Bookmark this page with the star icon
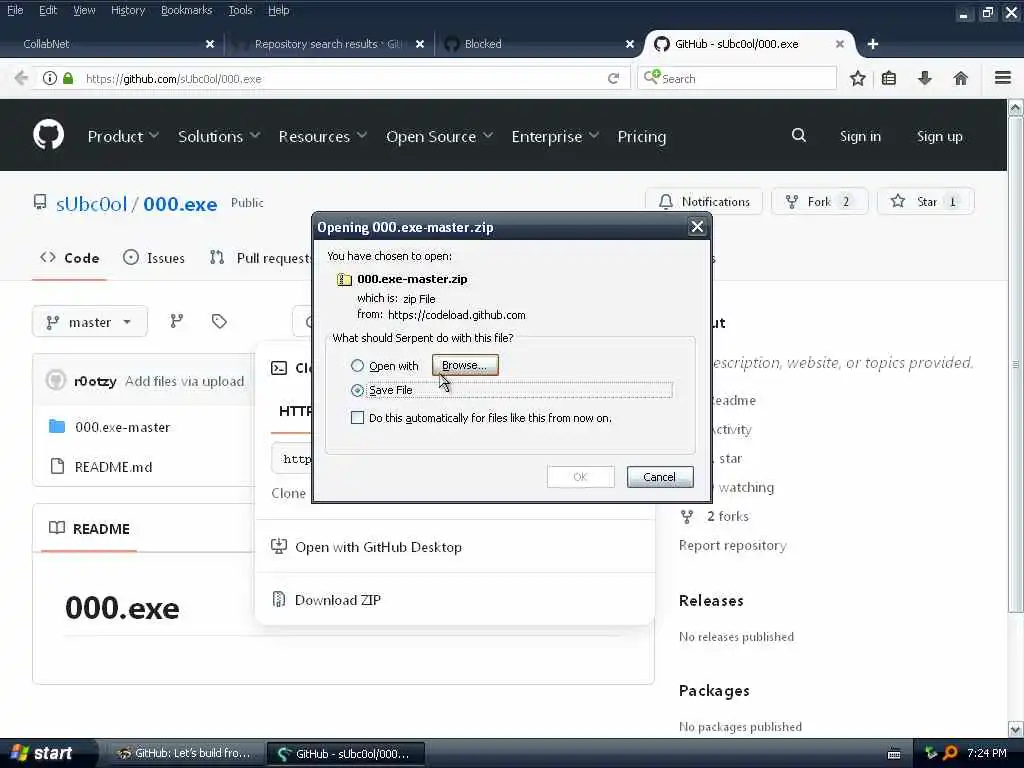 (857, 78)
